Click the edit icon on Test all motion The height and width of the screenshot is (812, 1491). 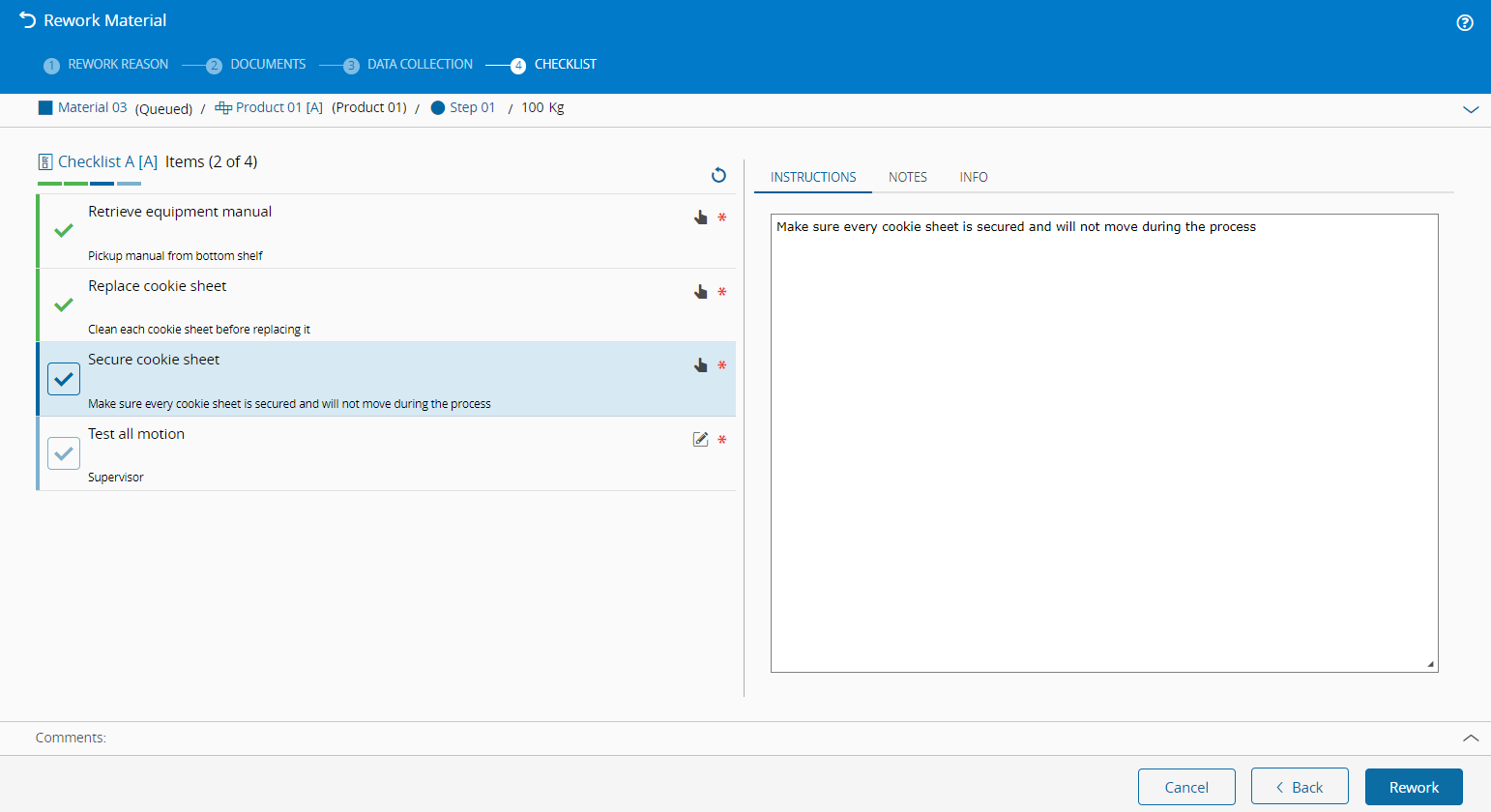[x=701, y=440]
